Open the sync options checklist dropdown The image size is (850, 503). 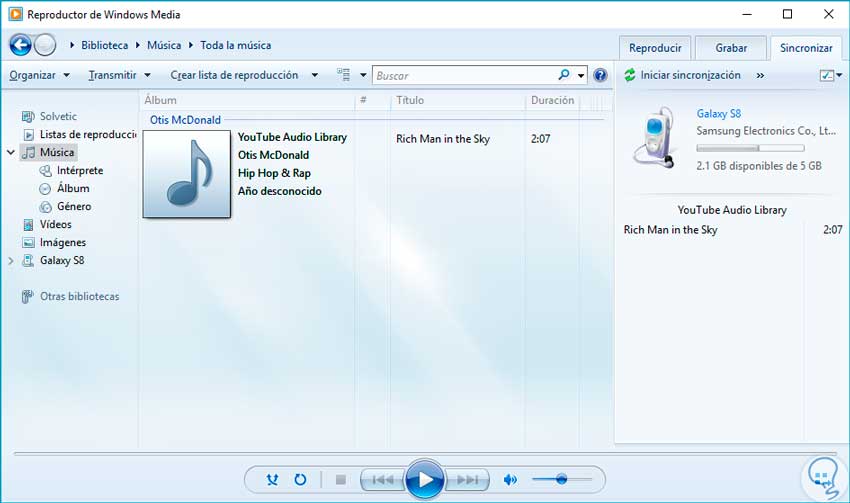(x=830, y=75)
